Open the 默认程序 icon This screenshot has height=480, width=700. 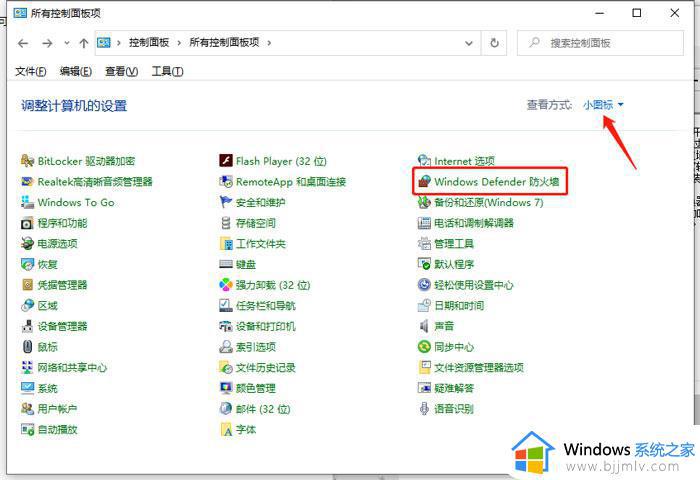pos(424,264)
